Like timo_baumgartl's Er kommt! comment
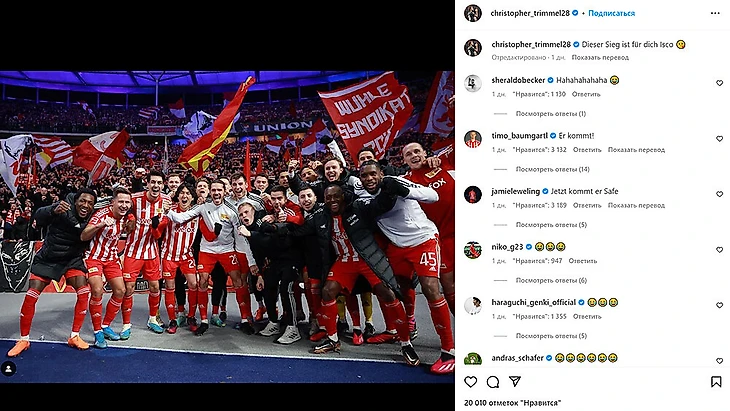Viewport: 730px width, 411px height. (719, 139)
